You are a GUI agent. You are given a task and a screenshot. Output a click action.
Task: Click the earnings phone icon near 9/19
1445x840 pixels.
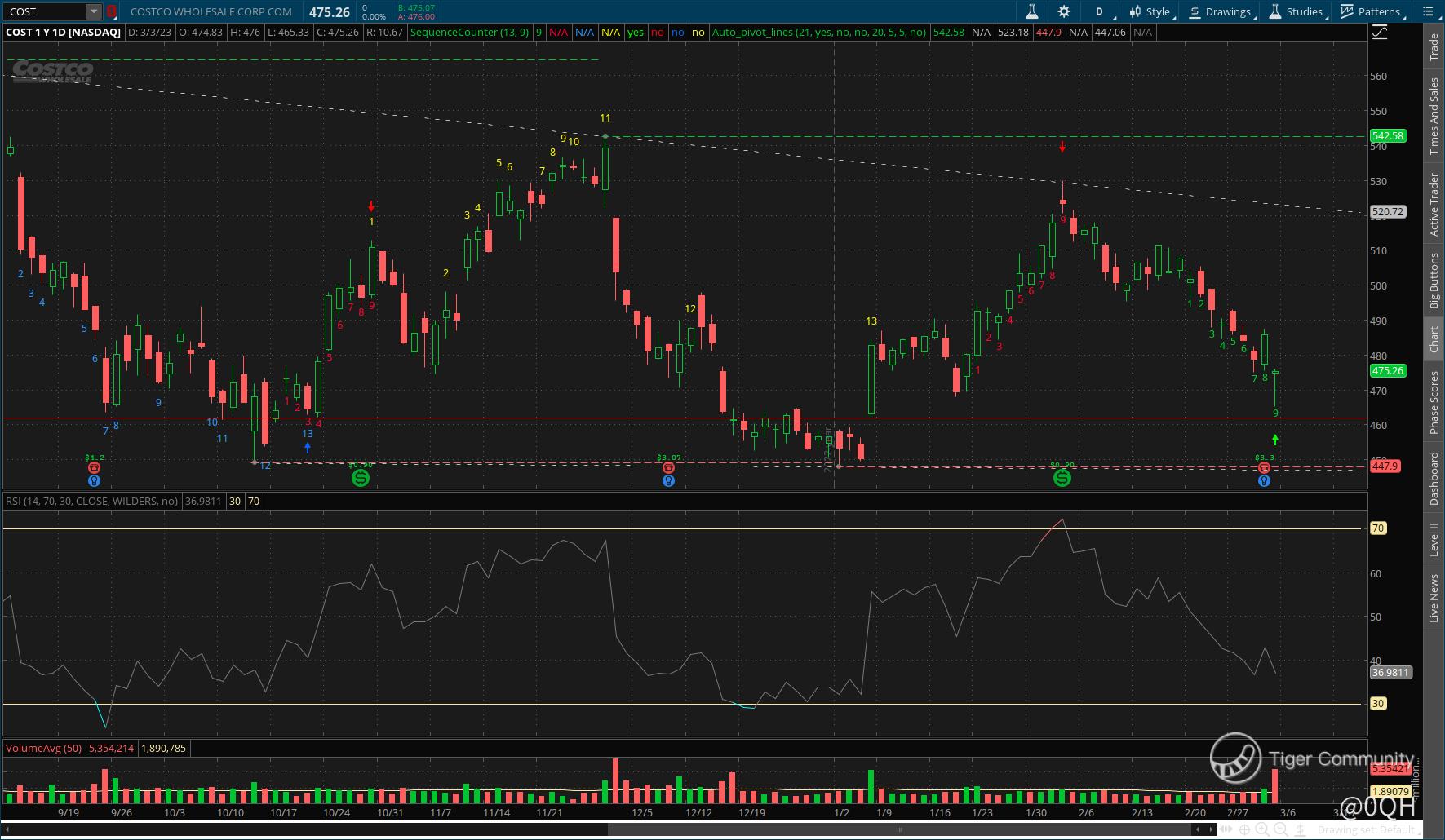95,468
